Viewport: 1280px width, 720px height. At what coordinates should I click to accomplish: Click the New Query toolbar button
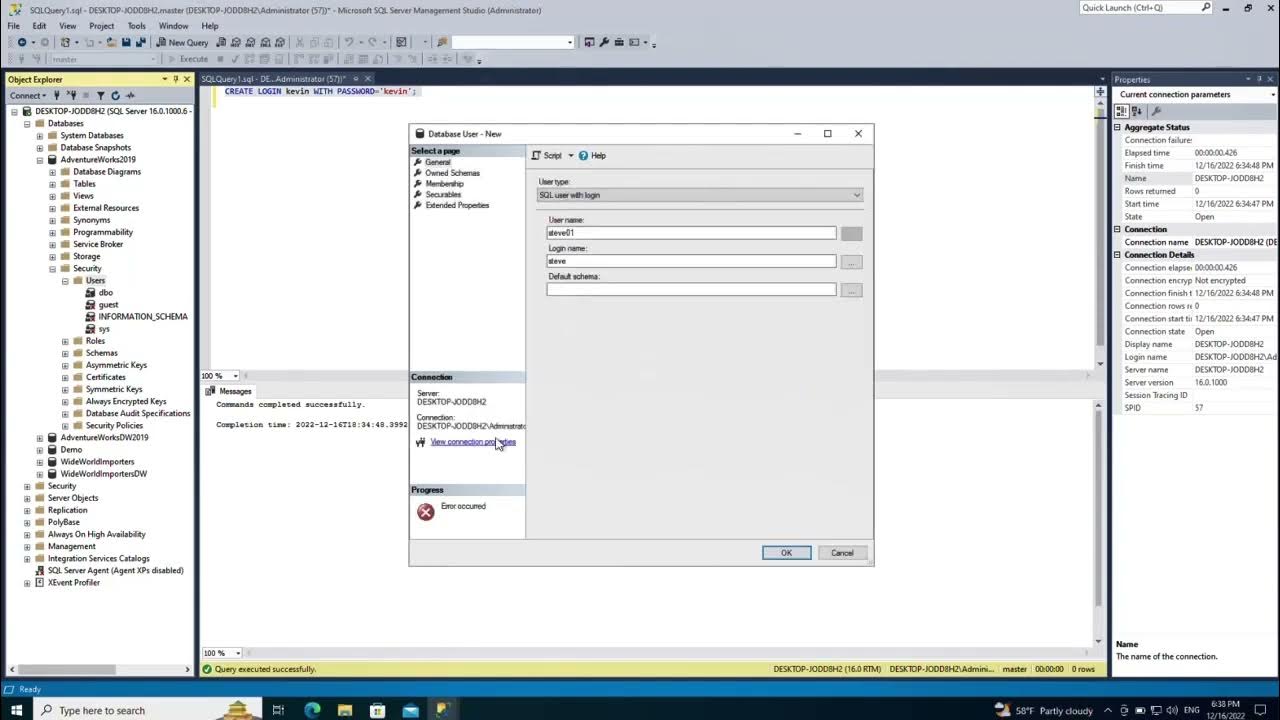pos(183,43)
